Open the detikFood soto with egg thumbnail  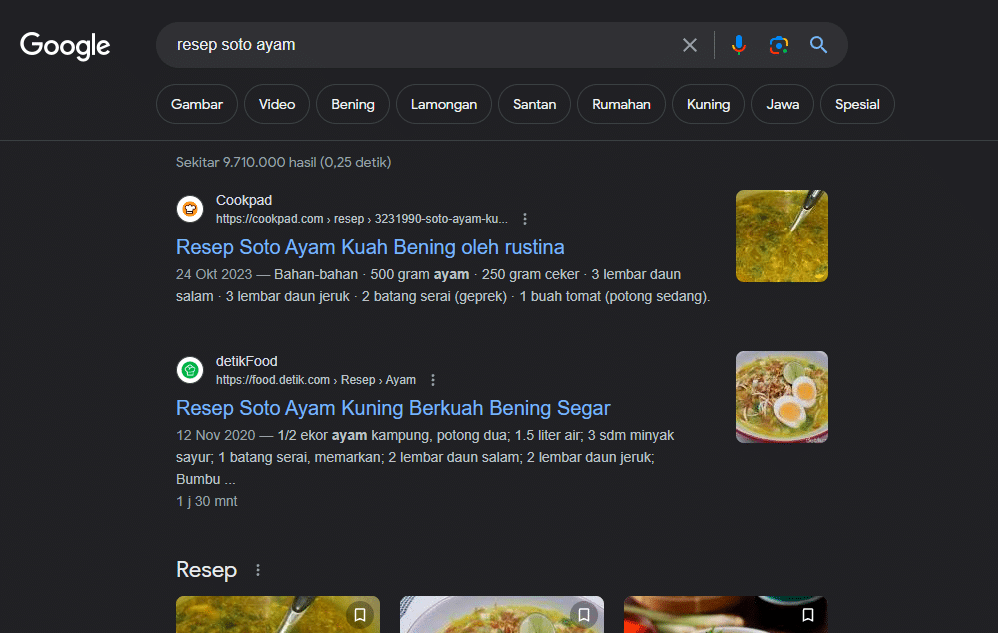pos(782,397)
